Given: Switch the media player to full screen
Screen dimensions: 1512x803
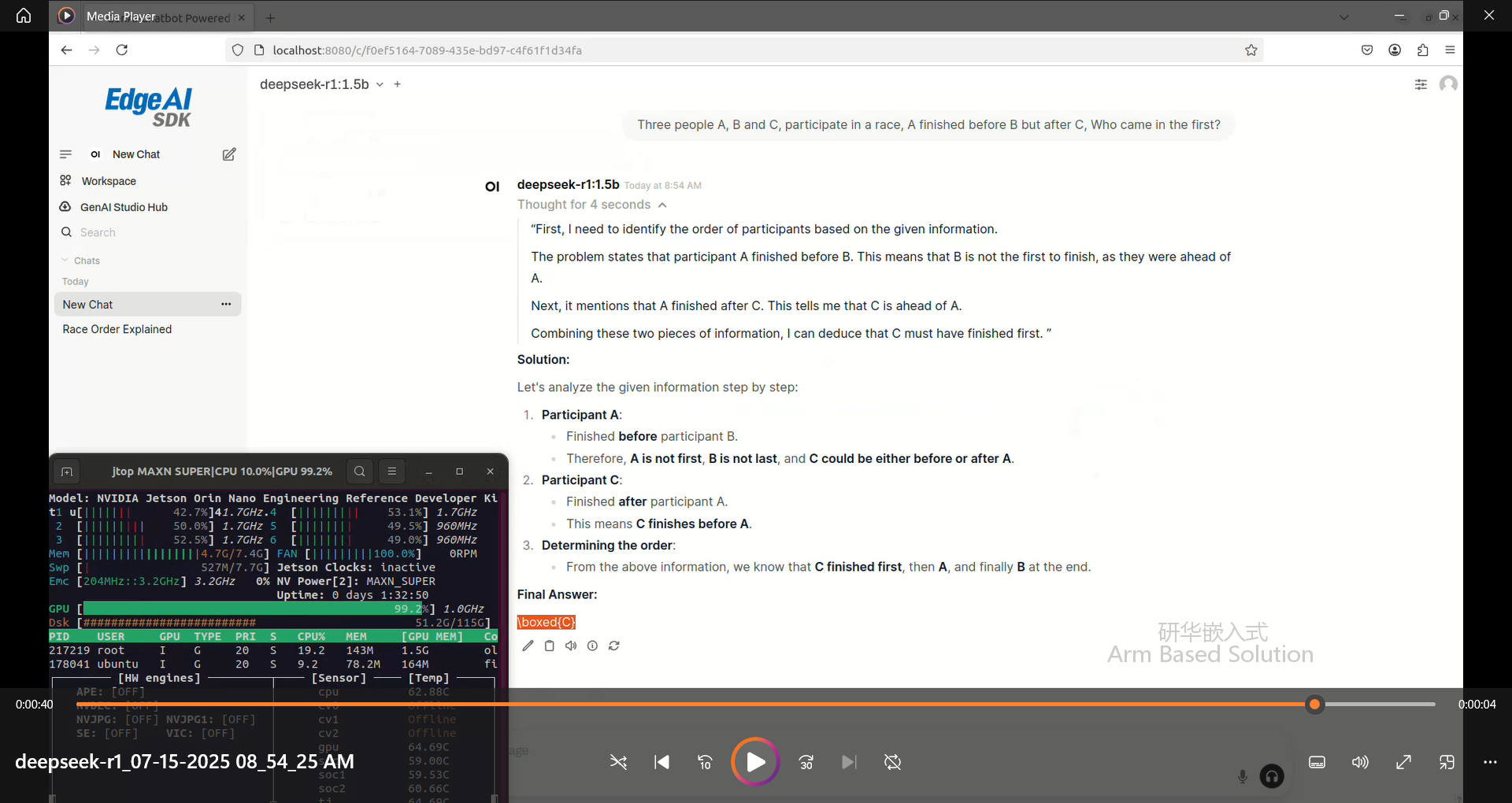Looking at the screenshot, I should [x=1403, y=762].
